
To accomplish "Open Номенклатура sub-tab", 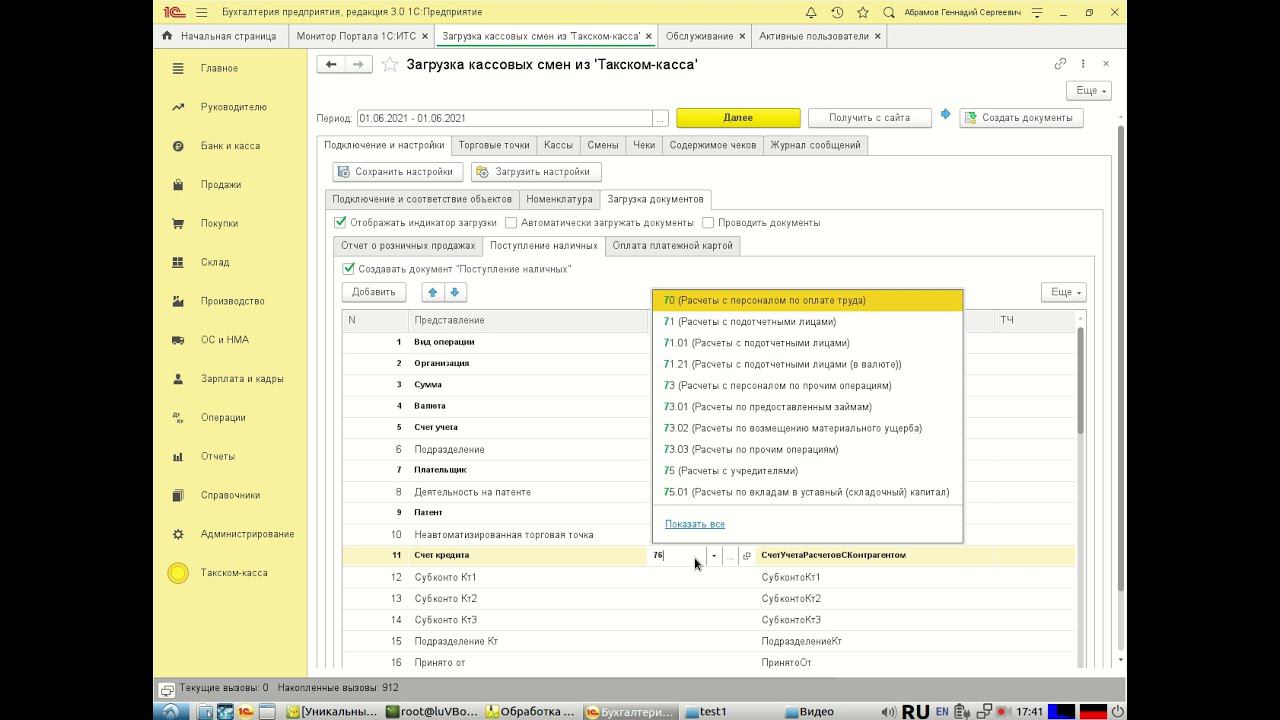I will 560,199.
